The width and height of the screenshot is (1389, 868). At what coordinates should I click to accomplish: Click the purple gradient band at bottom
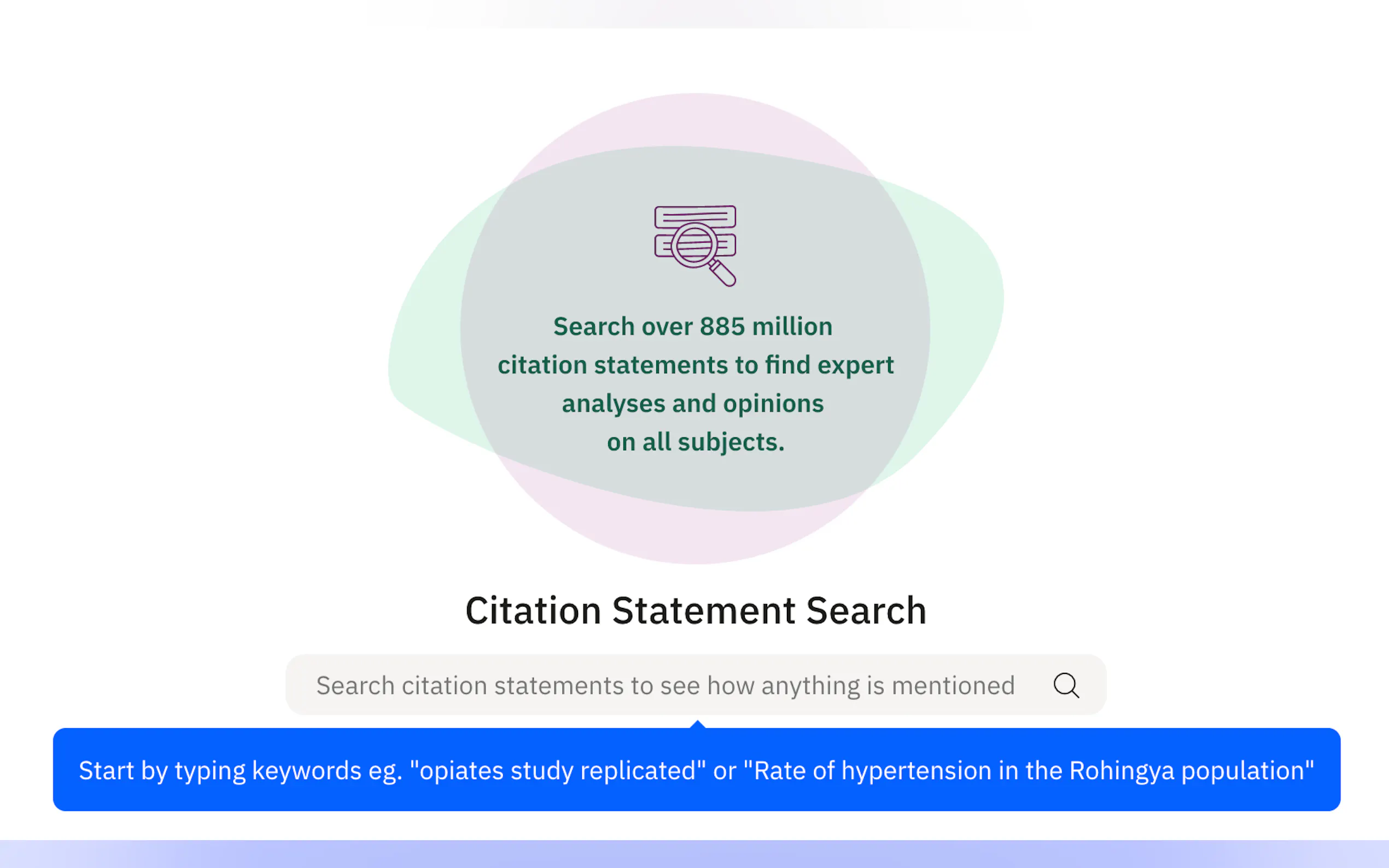click(695, 854)
